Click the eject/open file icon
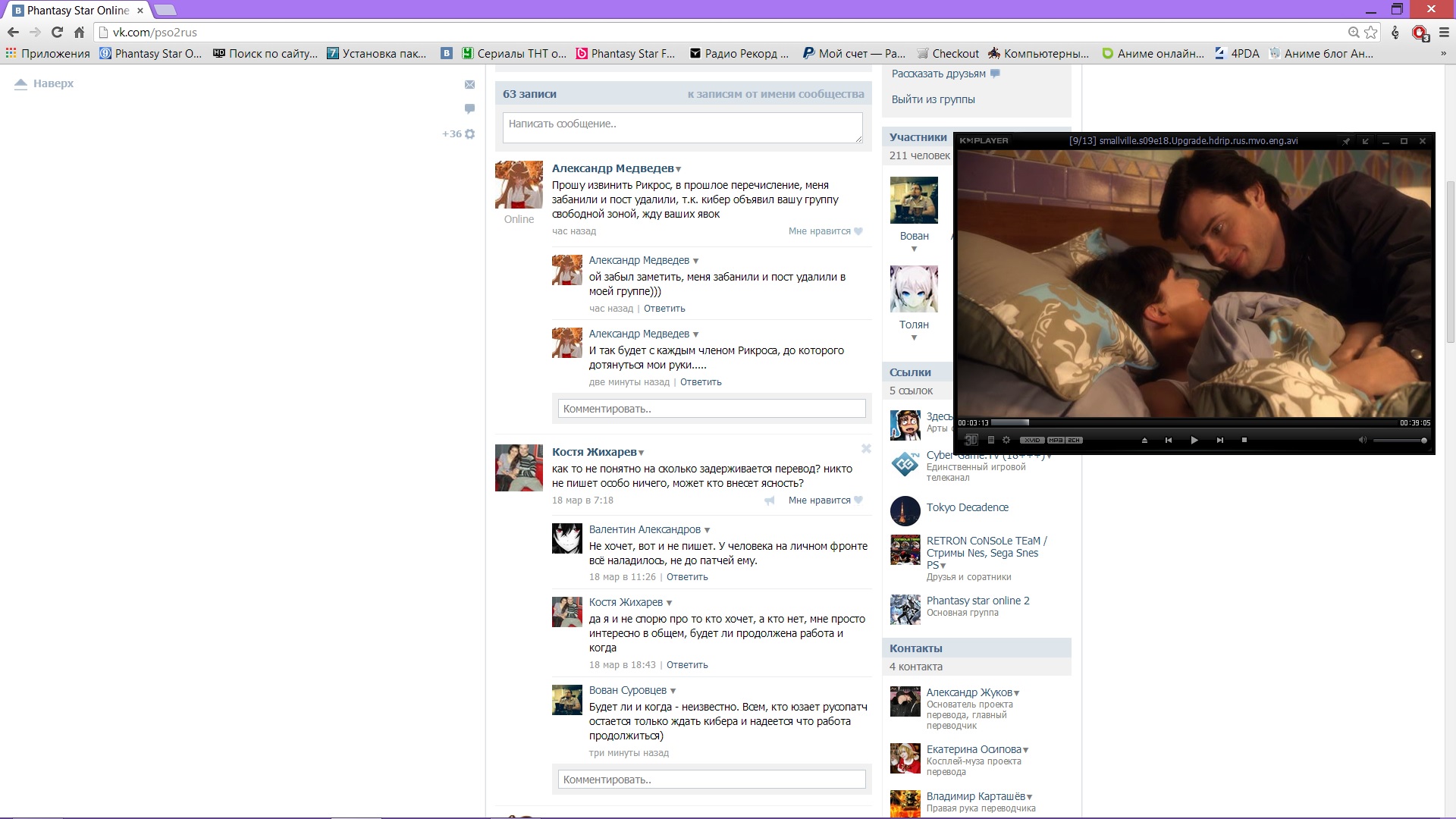Viewport: 1456px width, 819px height. tap(1144, 440)
